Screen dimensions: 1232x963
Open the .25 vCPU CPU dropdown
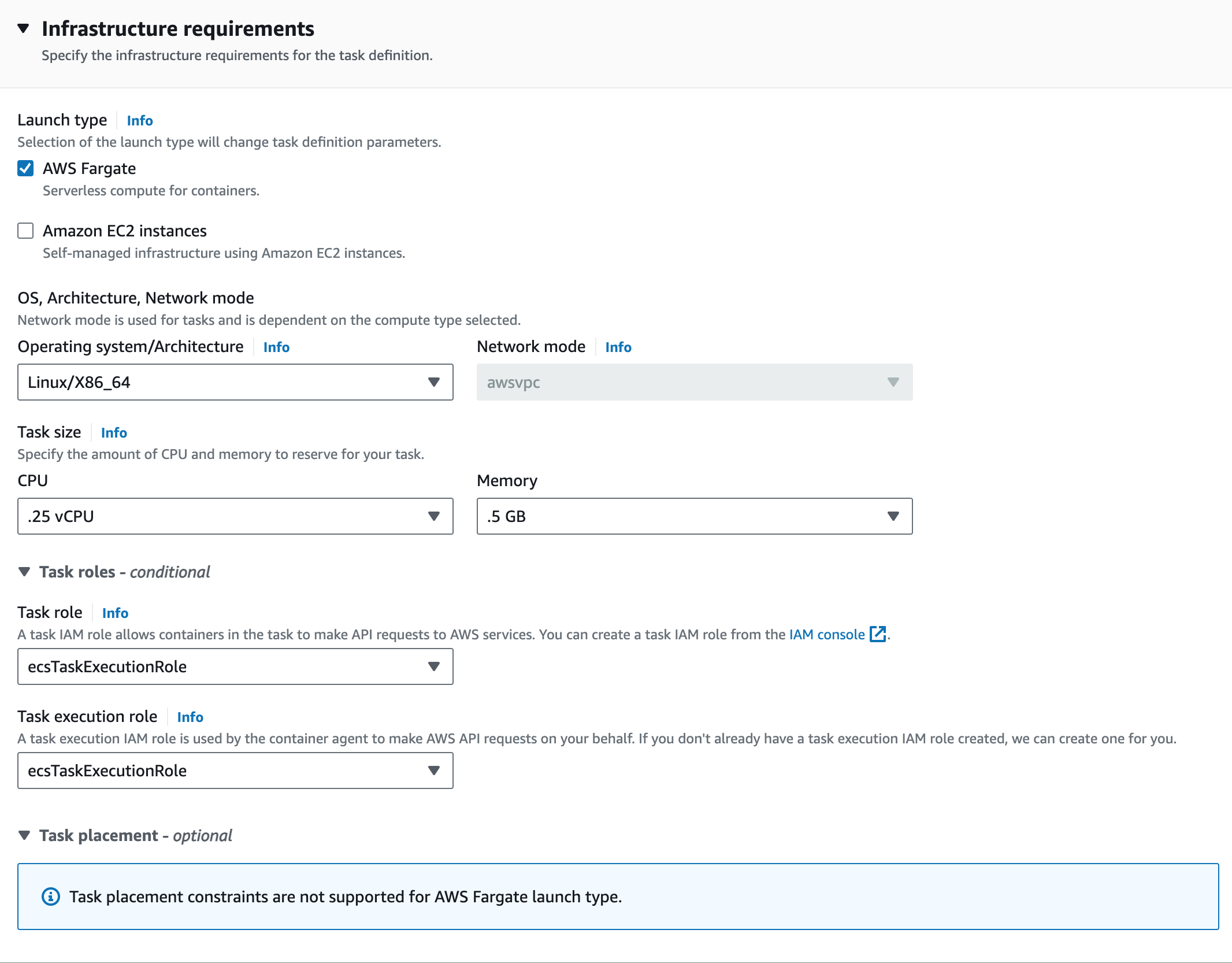[x=235, y=516]
